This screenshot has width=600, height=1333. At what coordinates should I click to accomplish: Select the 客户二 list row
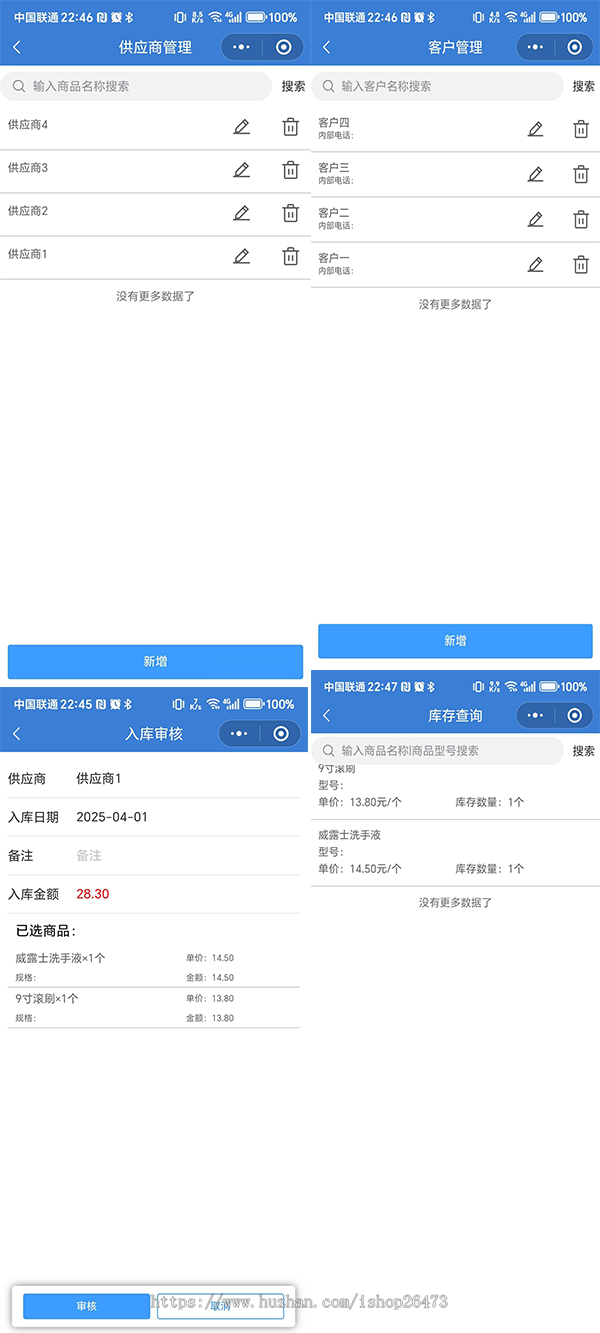(455, 219)
